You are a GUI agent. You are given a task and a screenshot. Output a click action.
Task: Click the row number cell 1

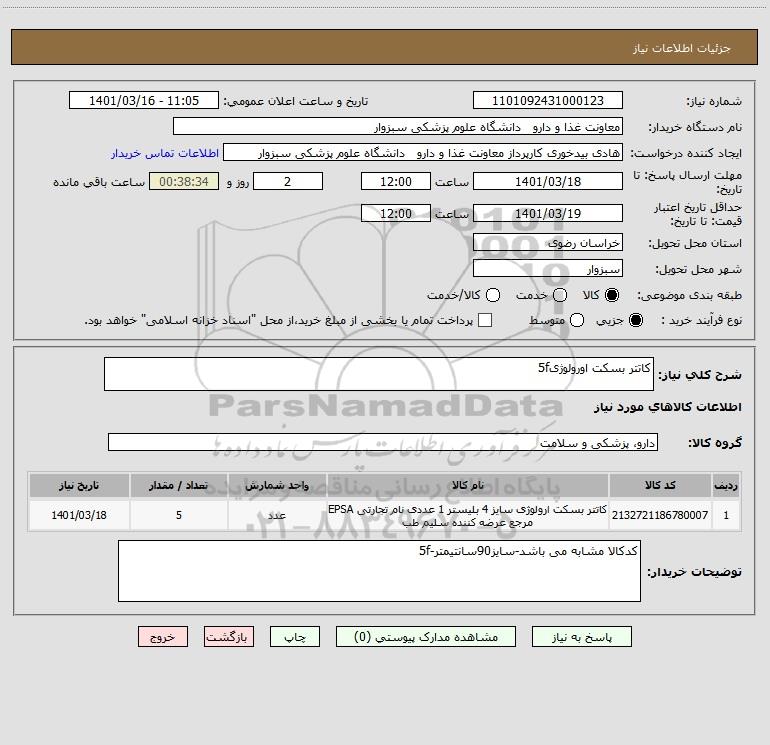coord(726,515)
